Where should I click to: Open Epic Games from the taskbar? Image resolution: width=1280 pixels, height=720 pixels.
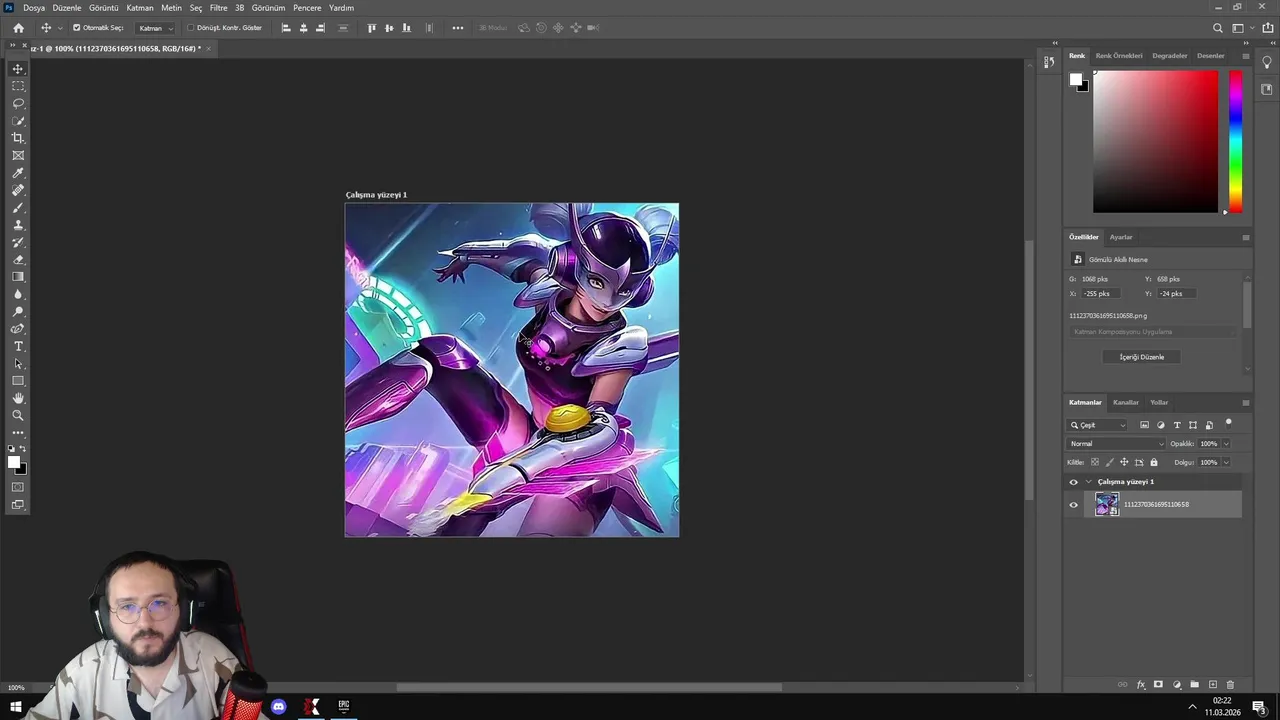click(x=344, y=706)
